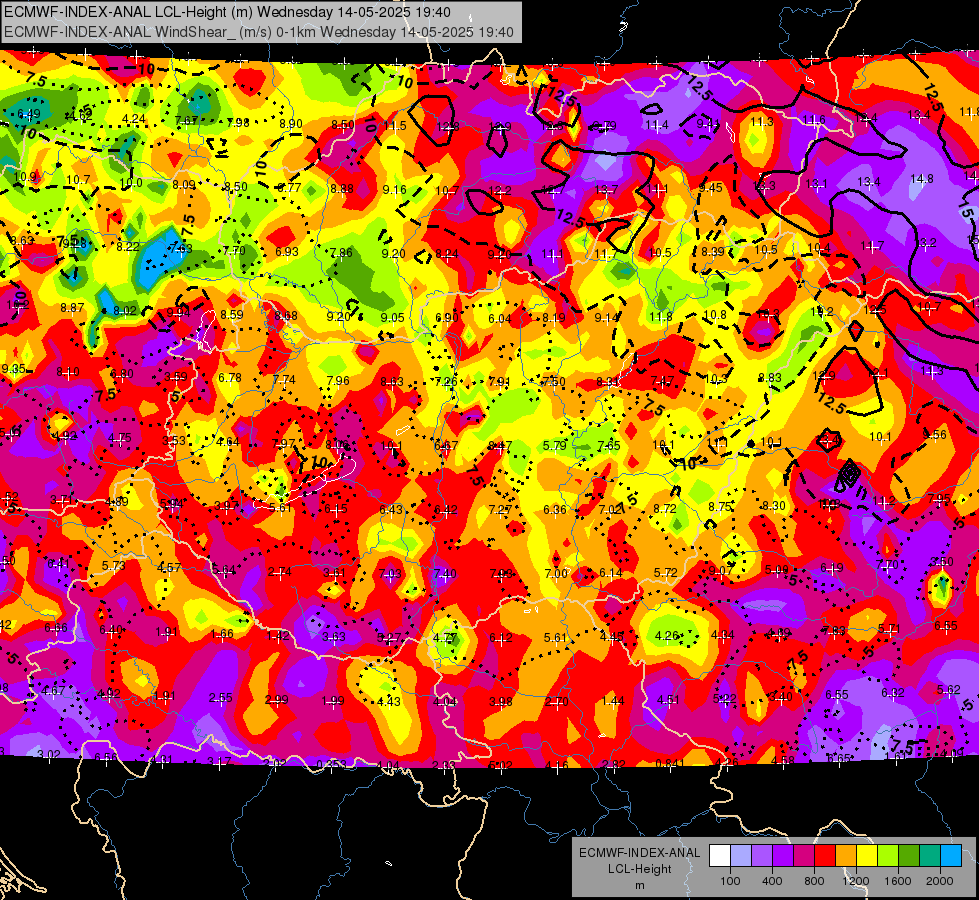
Task: Click the grid value '3.63'
Action: [334, 636]
